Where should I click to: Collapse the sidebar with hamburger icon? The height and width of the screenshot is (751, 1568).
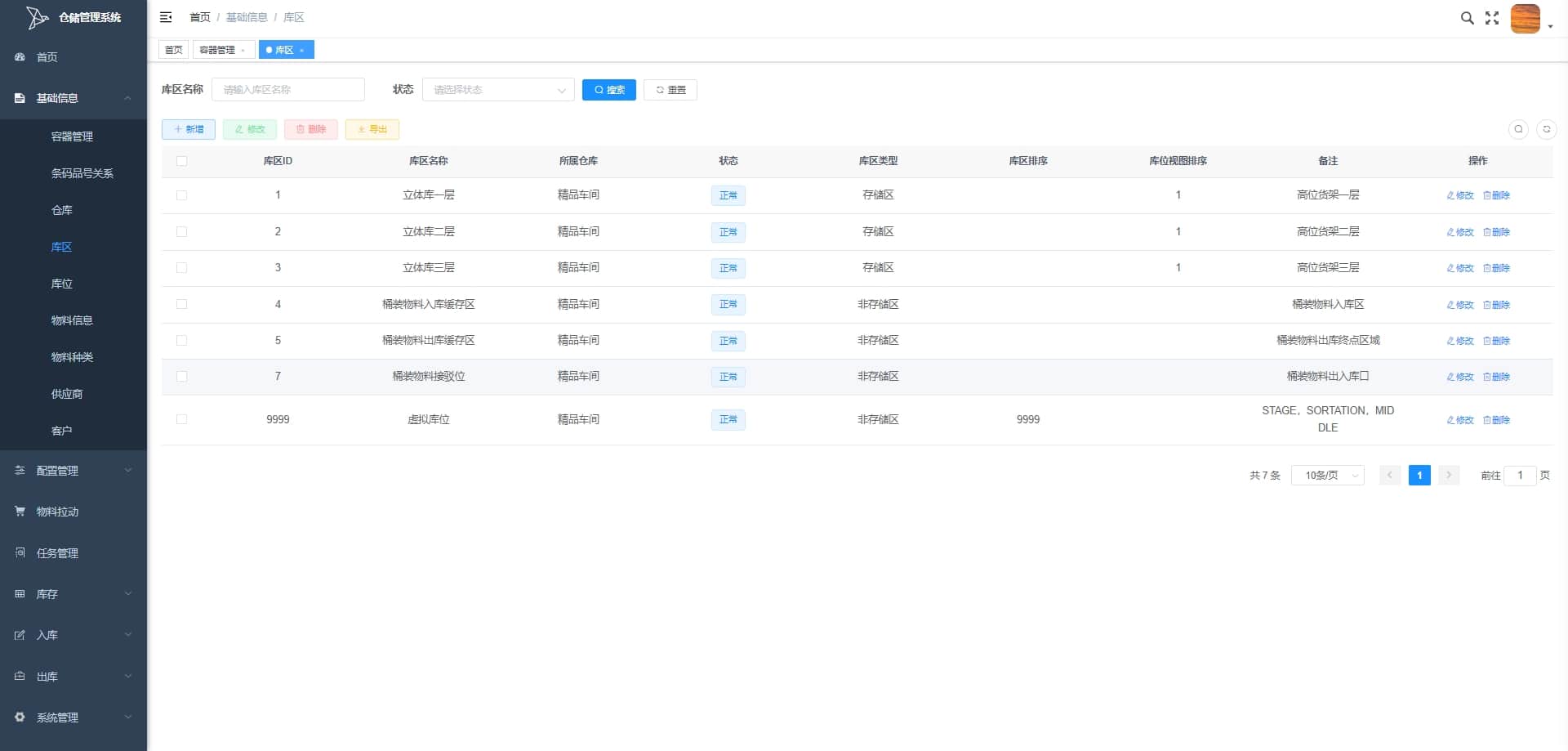point(166,17)
